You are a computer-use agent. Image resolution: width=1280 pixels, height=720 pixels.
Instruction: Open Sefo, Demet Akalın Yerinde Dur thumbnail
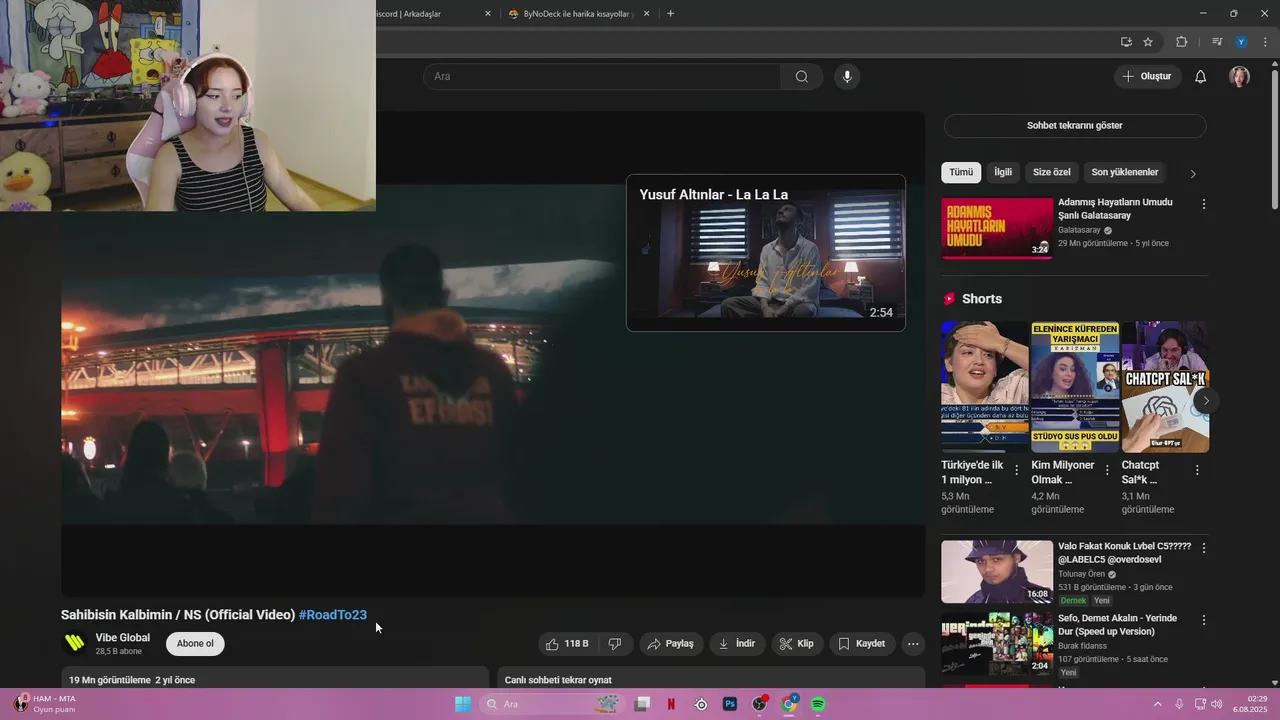pyautogui.click(x=997, y=644)
